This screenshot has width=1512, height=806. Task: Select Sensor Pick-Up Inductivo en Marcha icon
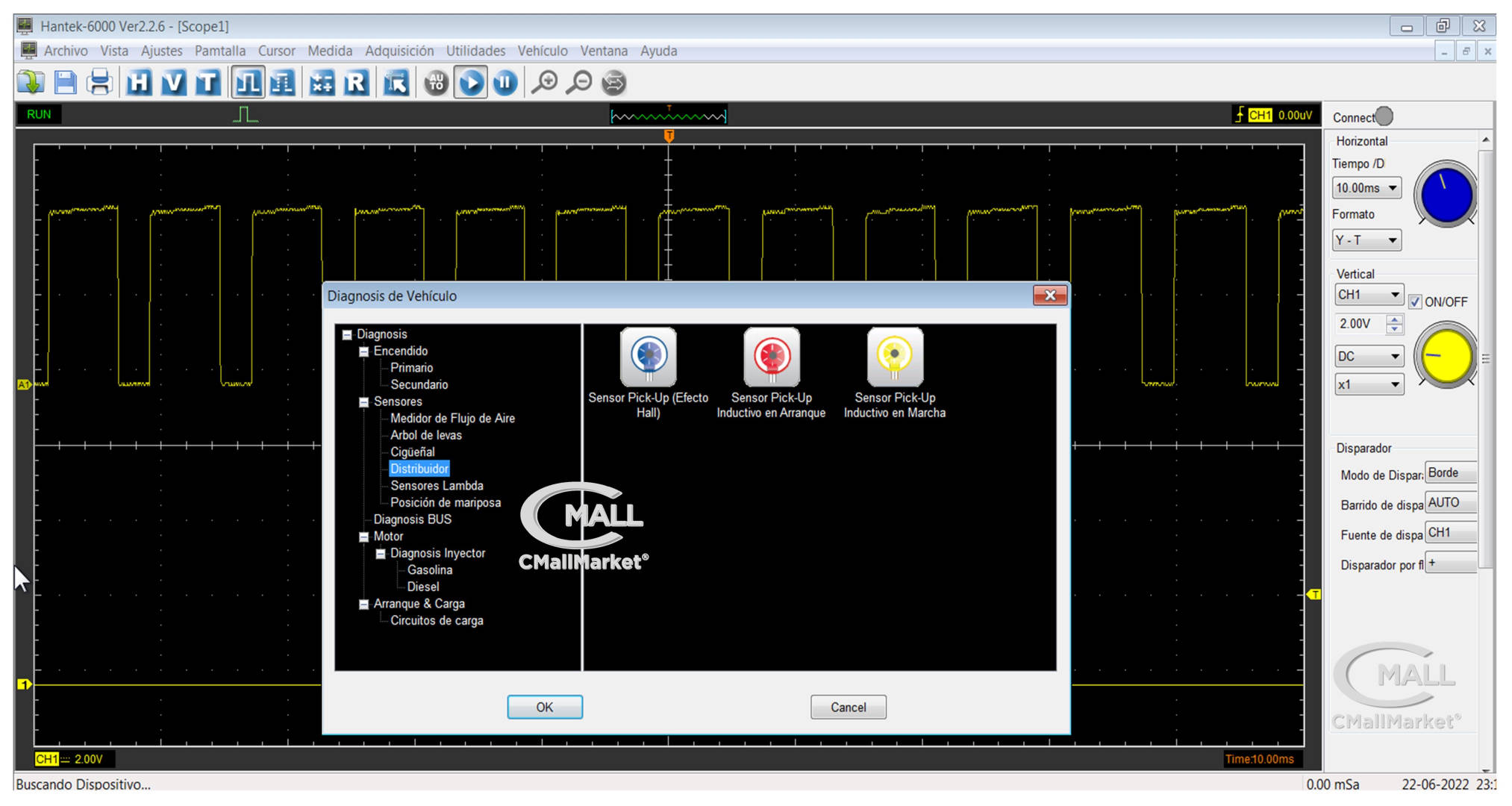click(895, 357)
